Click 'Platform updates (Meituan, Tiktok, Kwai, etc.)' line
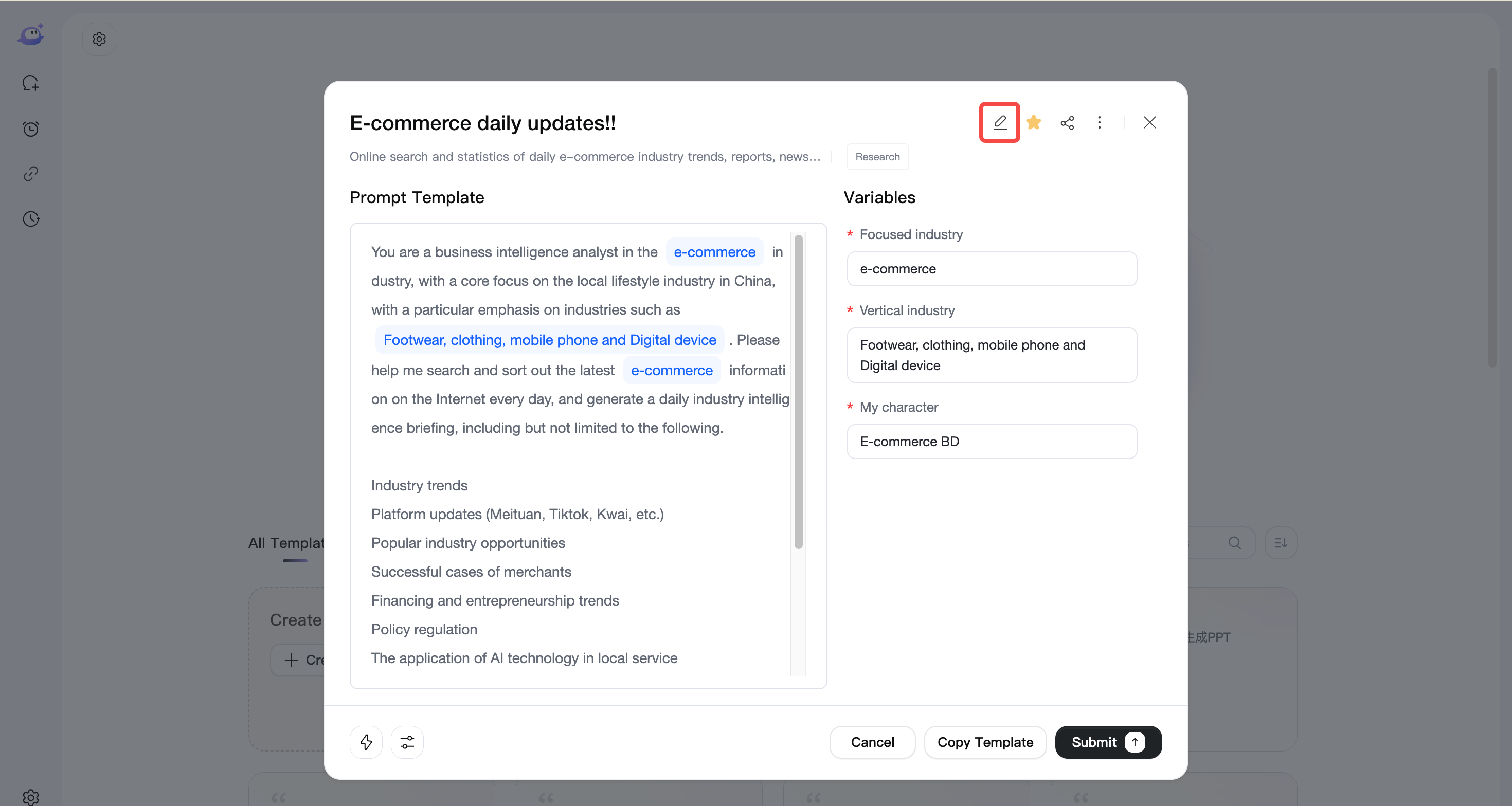 [x=517, y=515]
